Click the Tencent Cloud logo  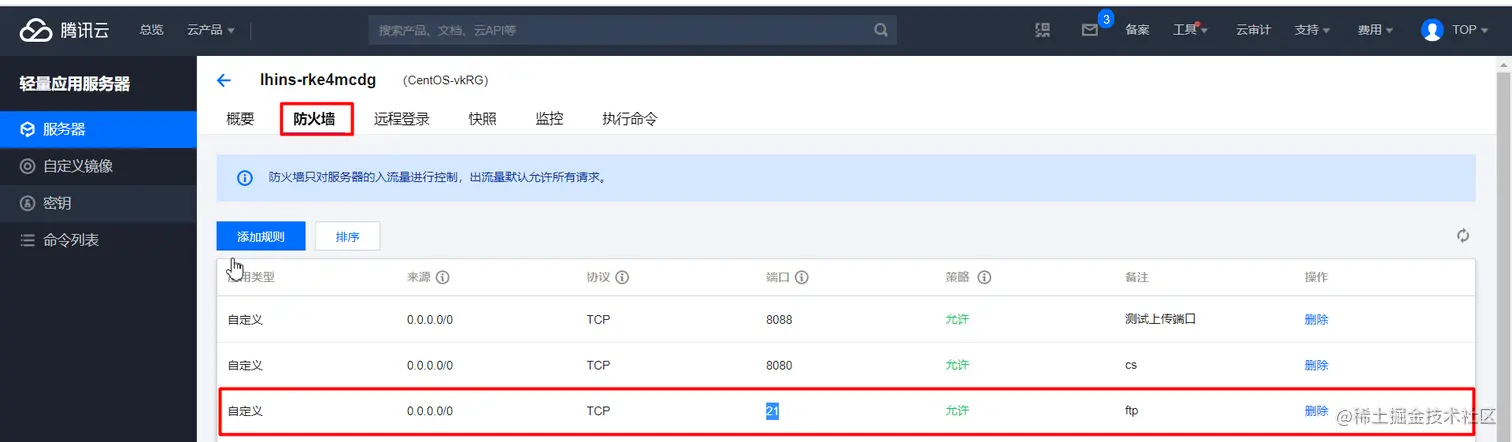(64, 30)
